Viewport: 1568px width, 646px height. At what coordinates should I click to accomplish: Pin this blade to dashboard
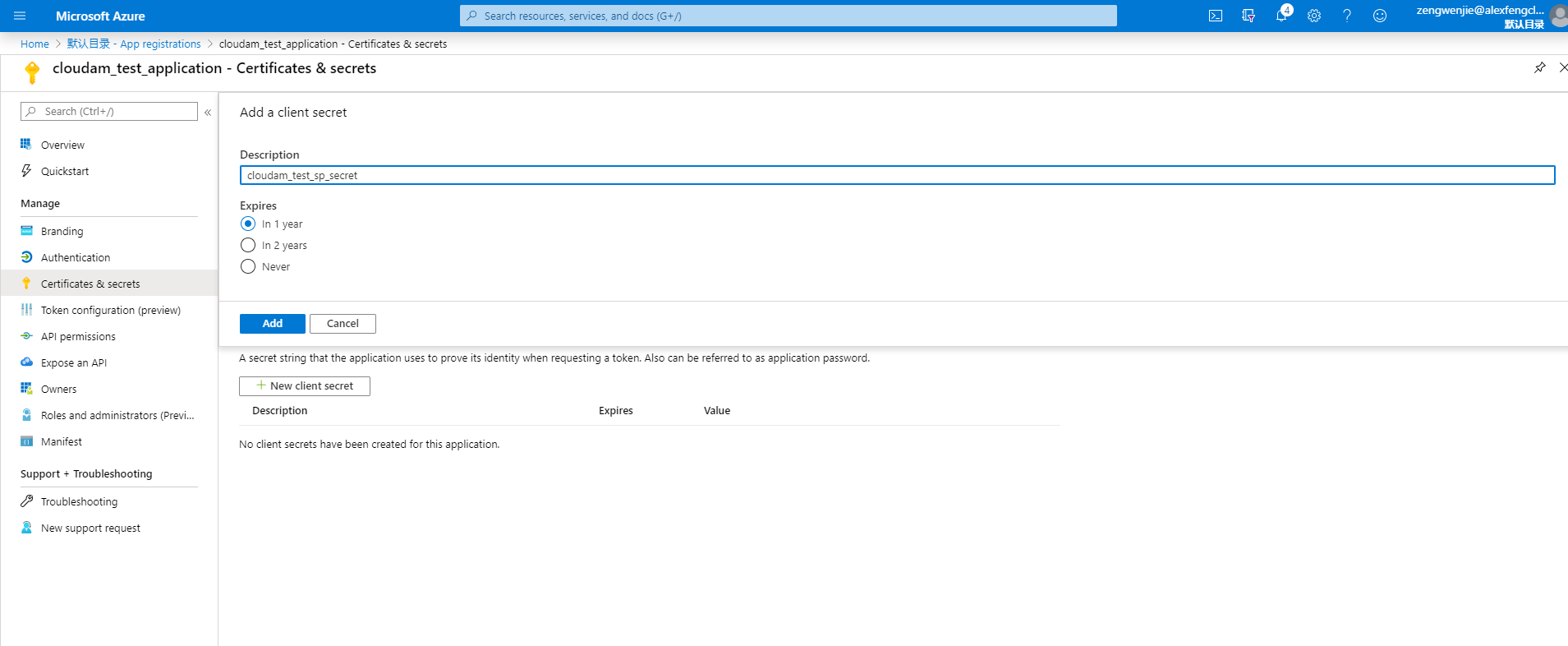click(1539, 67)
